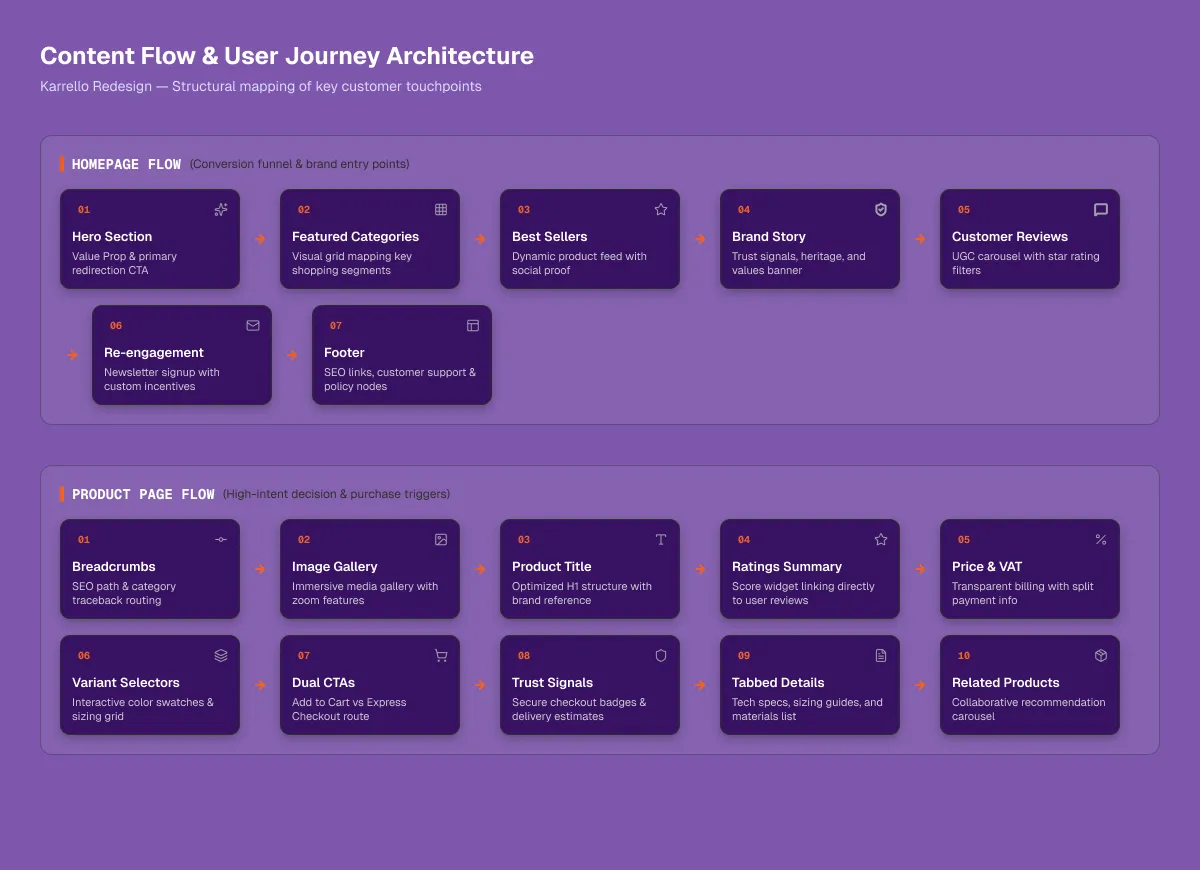The width and height of the screenshot is (1200, 870).
Task: Click the PRODUCT PAGE FLOW section heading
Action: click(x=143, y=494)
